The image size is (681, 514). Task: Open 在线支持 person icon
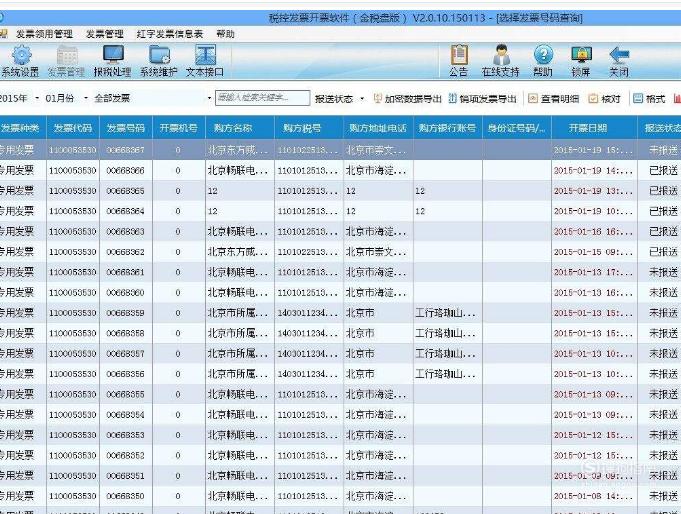click(x=501, y=61)
